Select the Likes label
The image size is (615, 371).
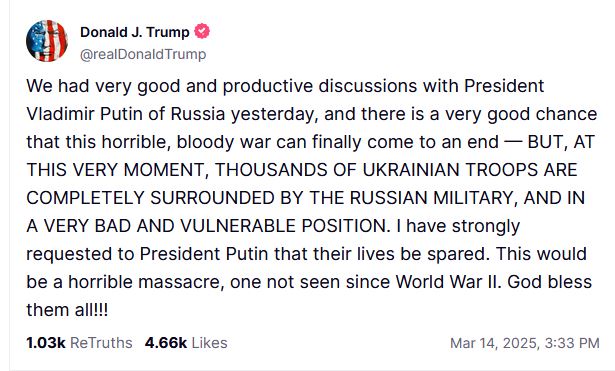tap(209, 343)
